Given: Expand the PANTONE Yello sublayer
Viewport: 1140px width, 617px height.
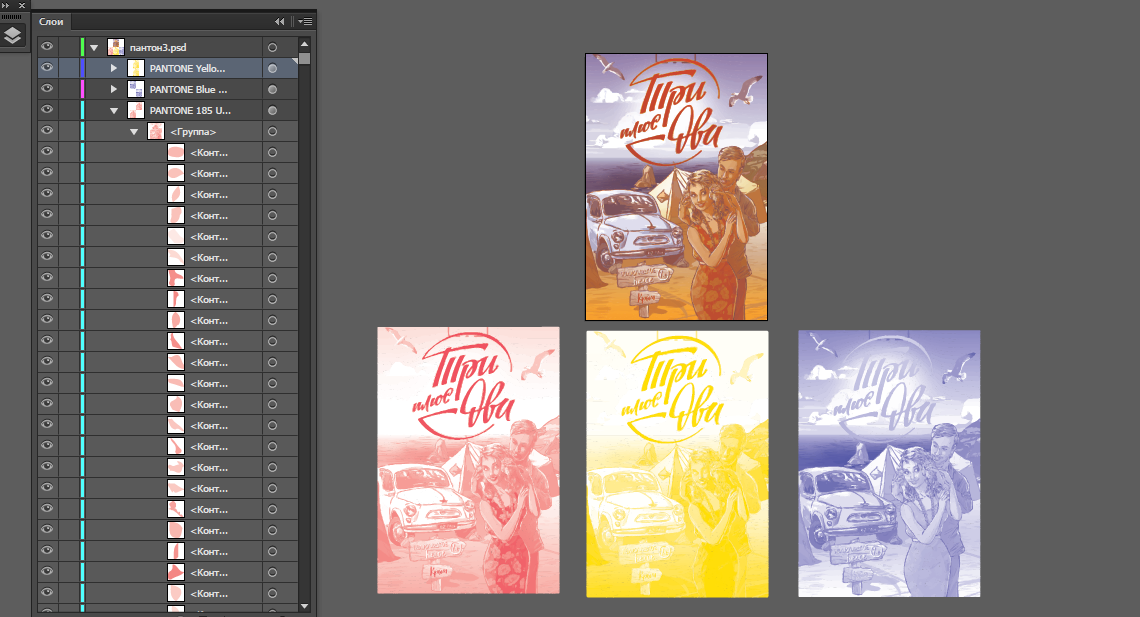Looking at the screenshot, I should 113,68.
